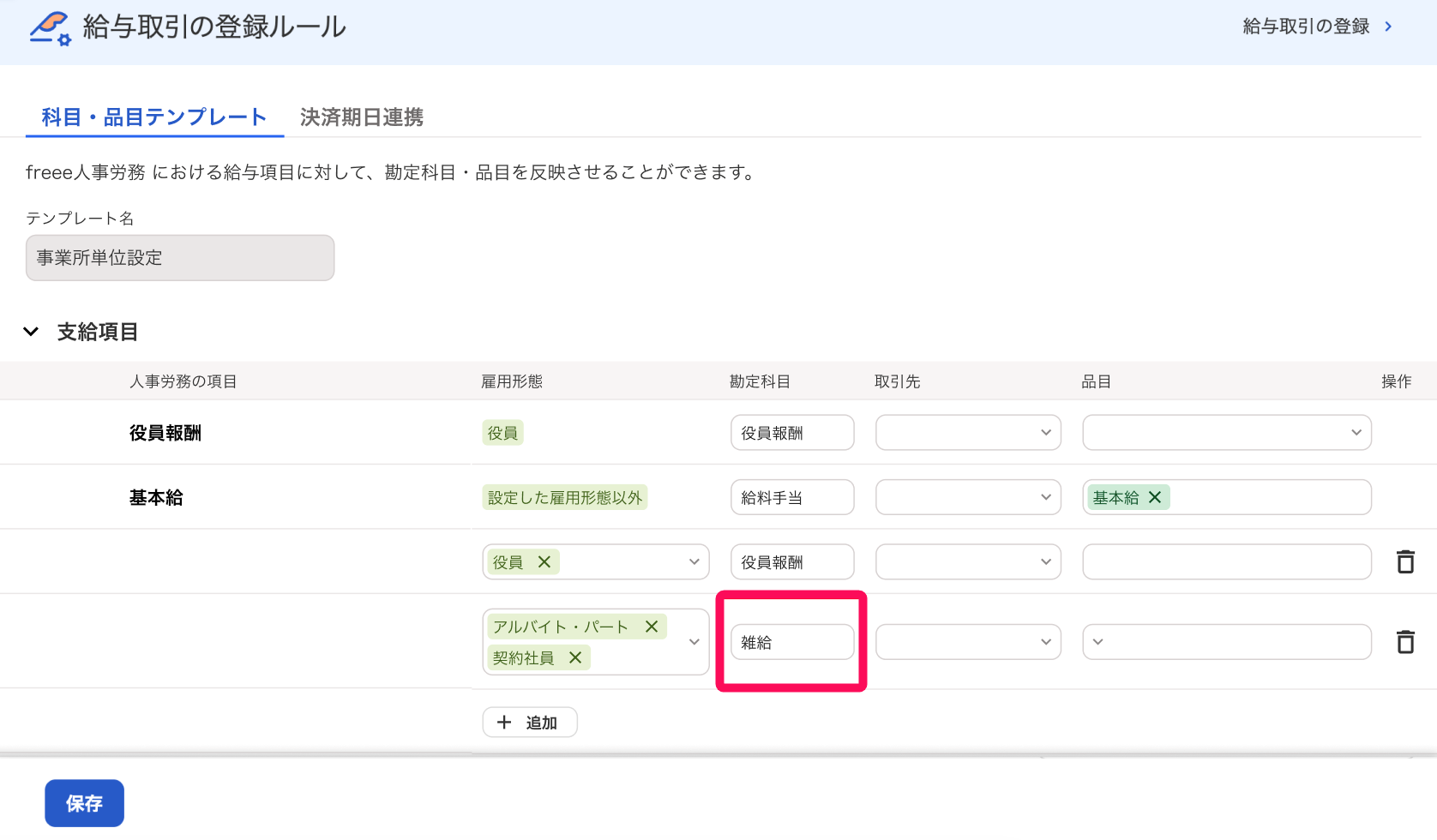The image size is (1437, 840).
Task: Delete the アルバイト・パート row with trash icon
Action: tap(1405, 642)
